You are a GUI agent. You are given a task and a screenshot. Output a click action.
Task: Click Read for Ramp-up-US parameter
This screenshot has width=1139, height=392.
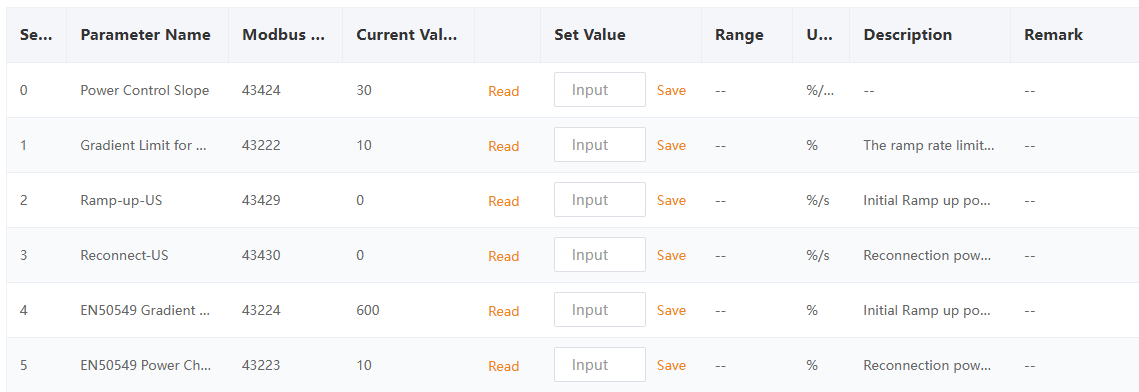[x=503, y=202]
